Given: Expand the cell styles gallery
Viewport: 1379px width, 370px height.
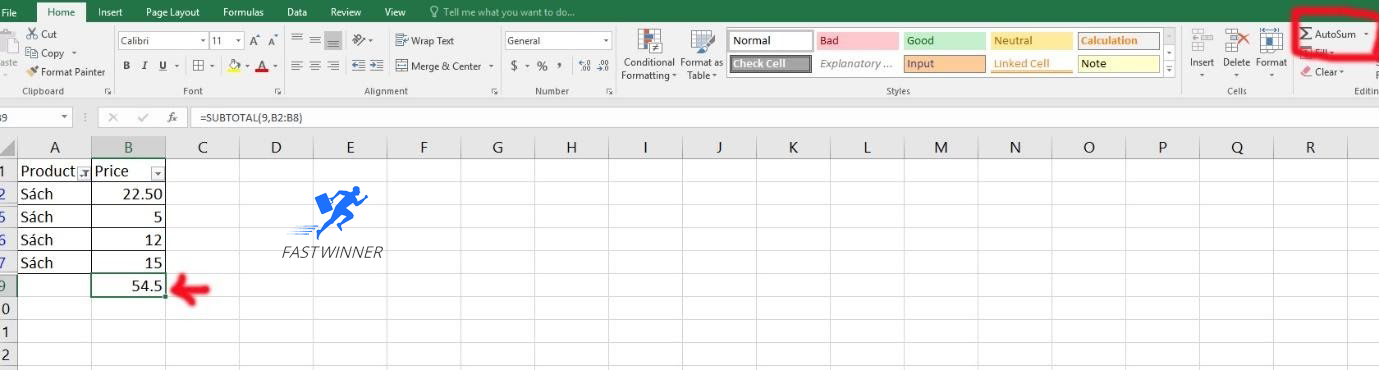Looking at the screenshot, I should coord(1168,68).
